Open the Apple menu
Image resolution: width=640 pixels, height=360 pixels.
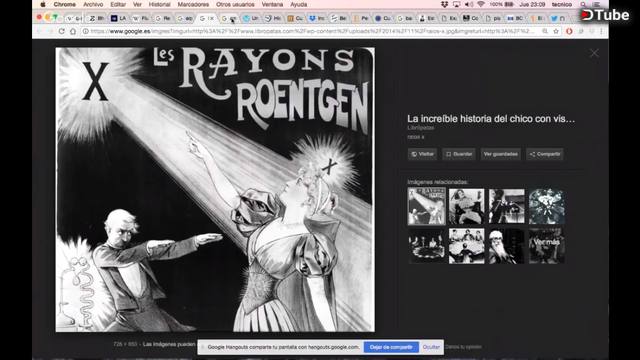click(43, 4)
